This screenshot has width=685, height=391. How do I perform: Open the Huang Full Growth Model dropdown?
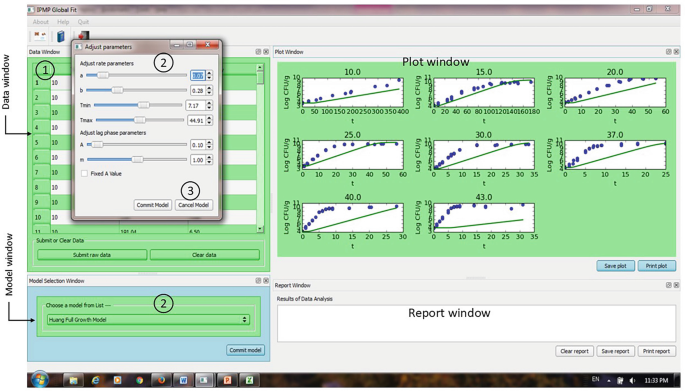[149, 319]
